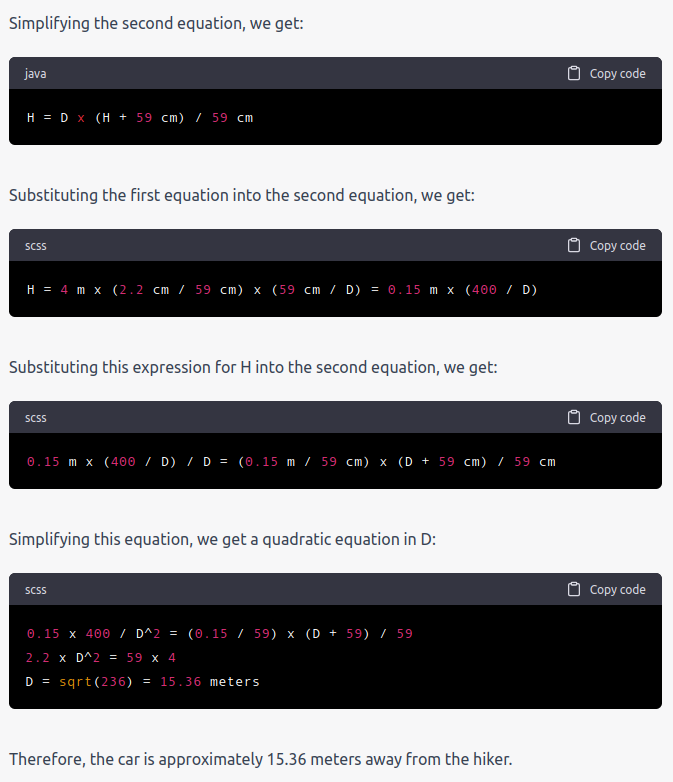Click the clipboard icon in the java code block
673x782 pixels.
tap(574, 73)
